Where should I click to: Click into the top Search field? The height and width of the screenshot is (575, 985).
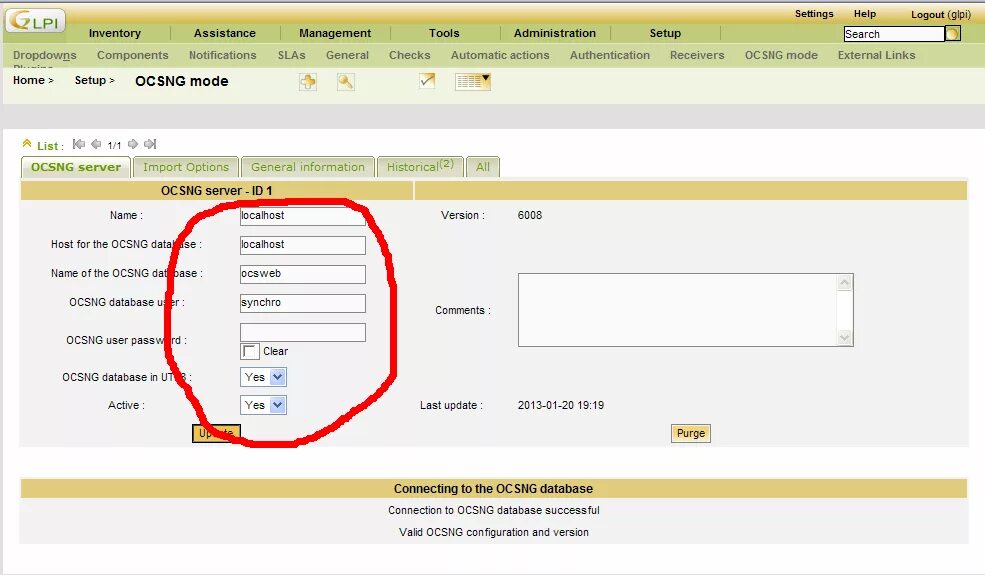[x=894, y=34]
